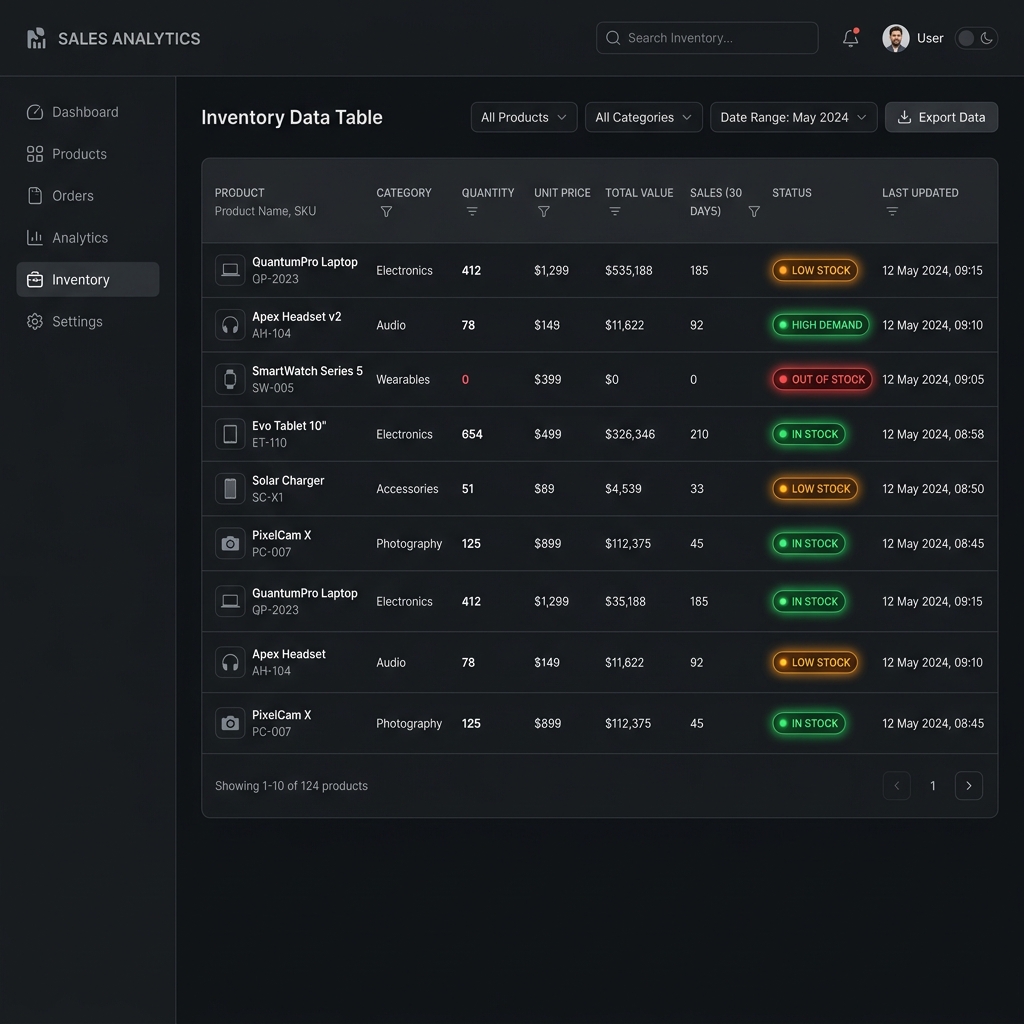Select page number 1
This screenshot has width=1024, height=1024.
(933, 786)
